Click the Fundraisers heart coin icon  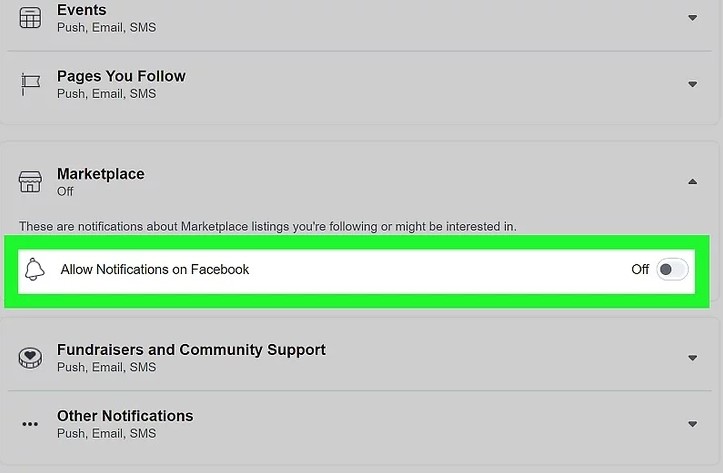tap(30, 357)
